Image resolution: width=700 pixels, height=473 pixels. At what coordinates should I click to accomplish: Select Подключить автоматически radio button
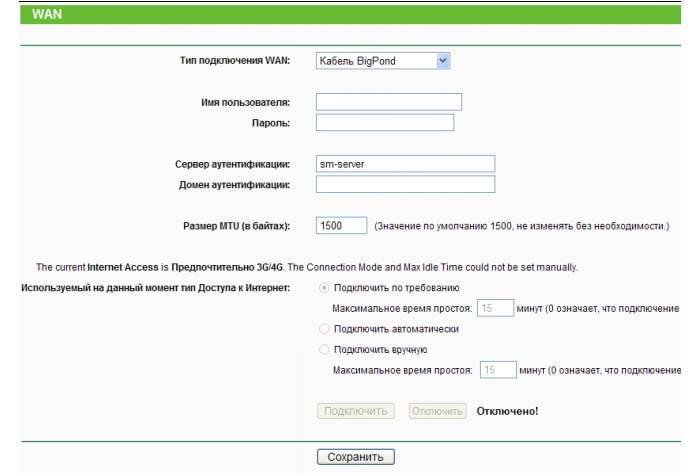[x=324, y=329]
